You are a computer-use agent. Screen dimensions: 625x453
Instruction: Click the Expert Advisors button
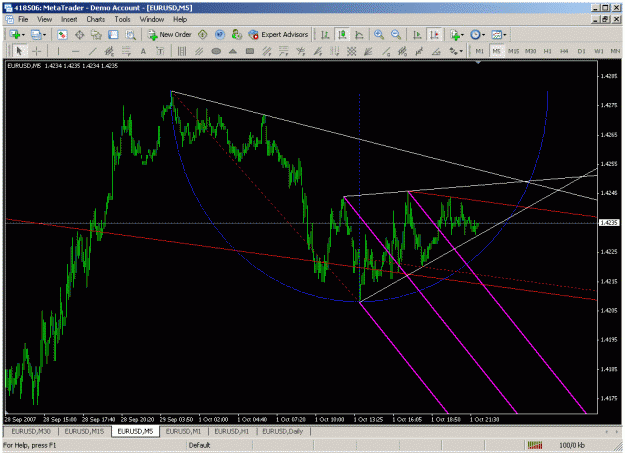[278, 35]
